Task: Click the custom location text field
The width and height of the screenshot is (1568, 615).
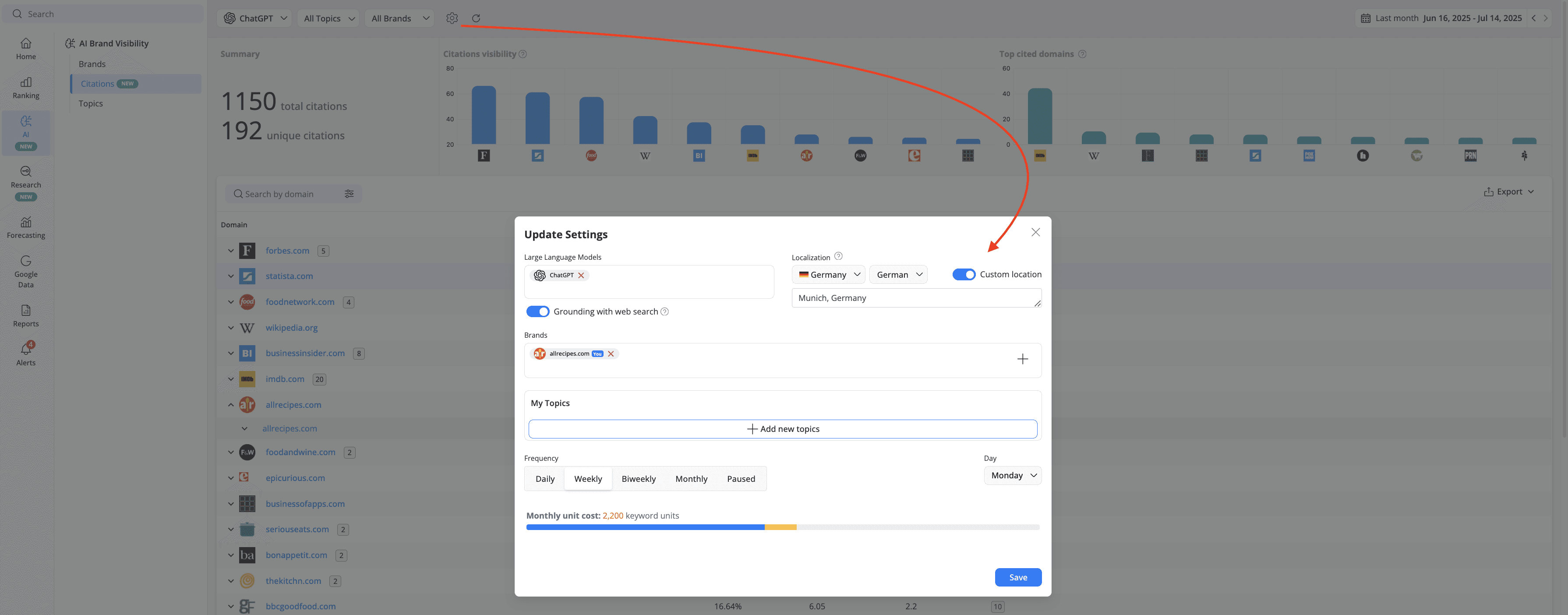Action: pyautogui.click(x=916, y=298)
